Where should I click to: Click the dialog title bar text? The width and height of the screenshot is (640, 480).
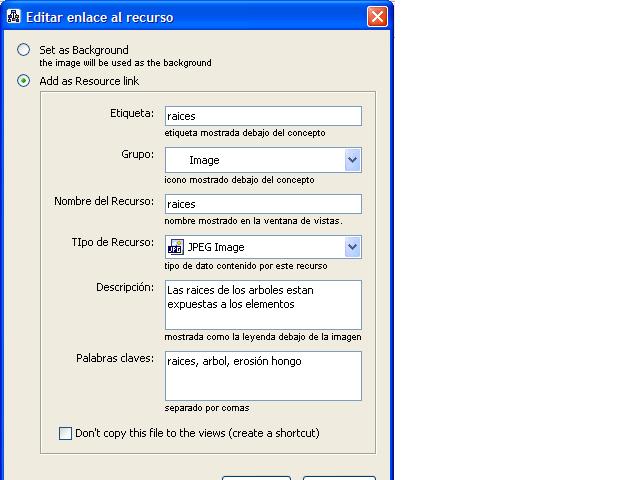coord(99,17)
